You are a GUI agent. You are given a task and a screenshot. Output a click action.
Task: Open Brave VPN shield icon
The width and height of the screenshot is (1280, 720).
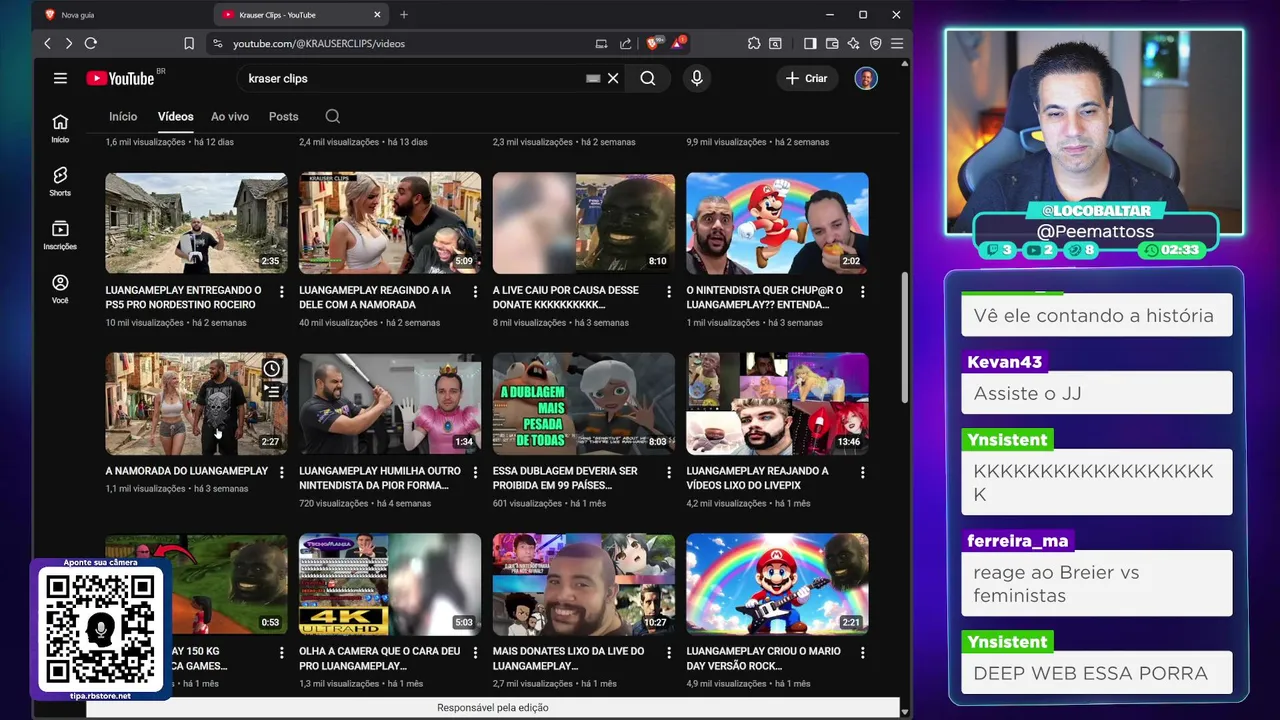[875, 43]
